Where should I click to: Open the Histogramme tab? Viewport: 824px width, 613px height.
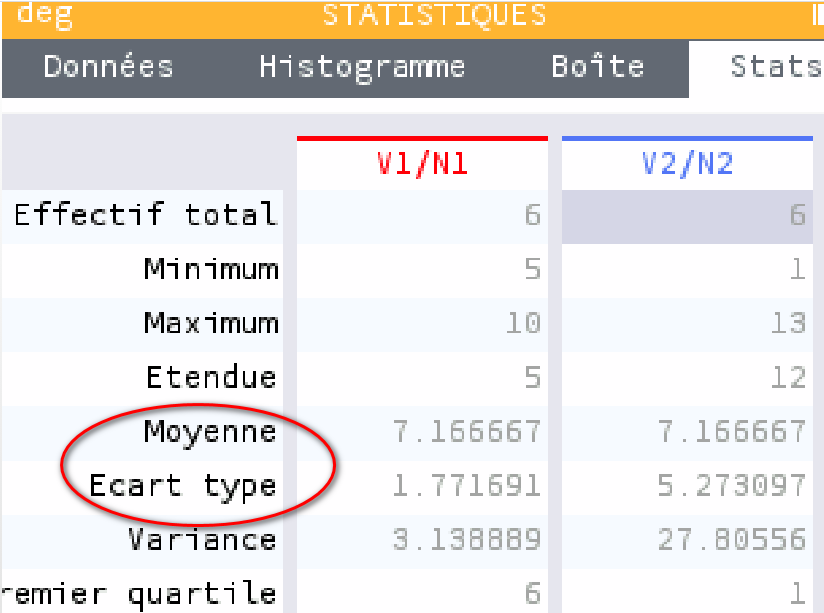[362, 68]
